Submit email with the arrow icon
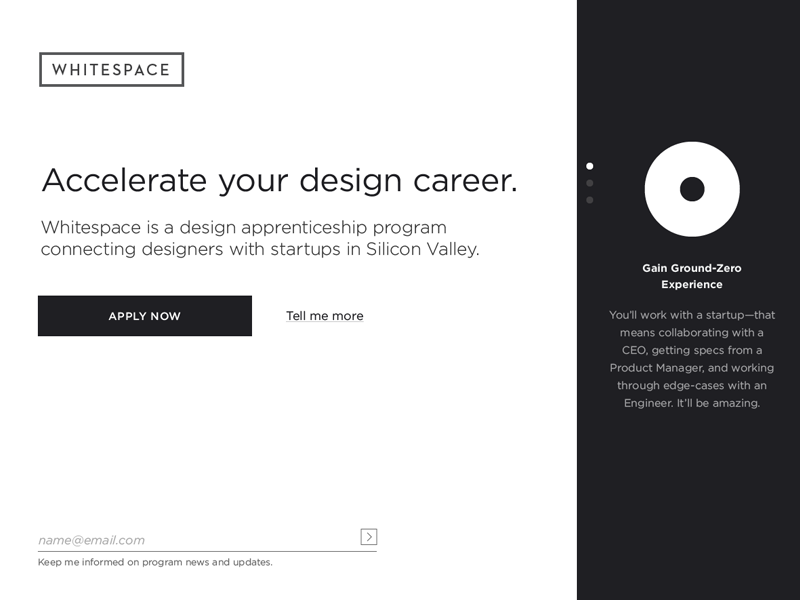800x600 pixels. click(x=369, y=537)
